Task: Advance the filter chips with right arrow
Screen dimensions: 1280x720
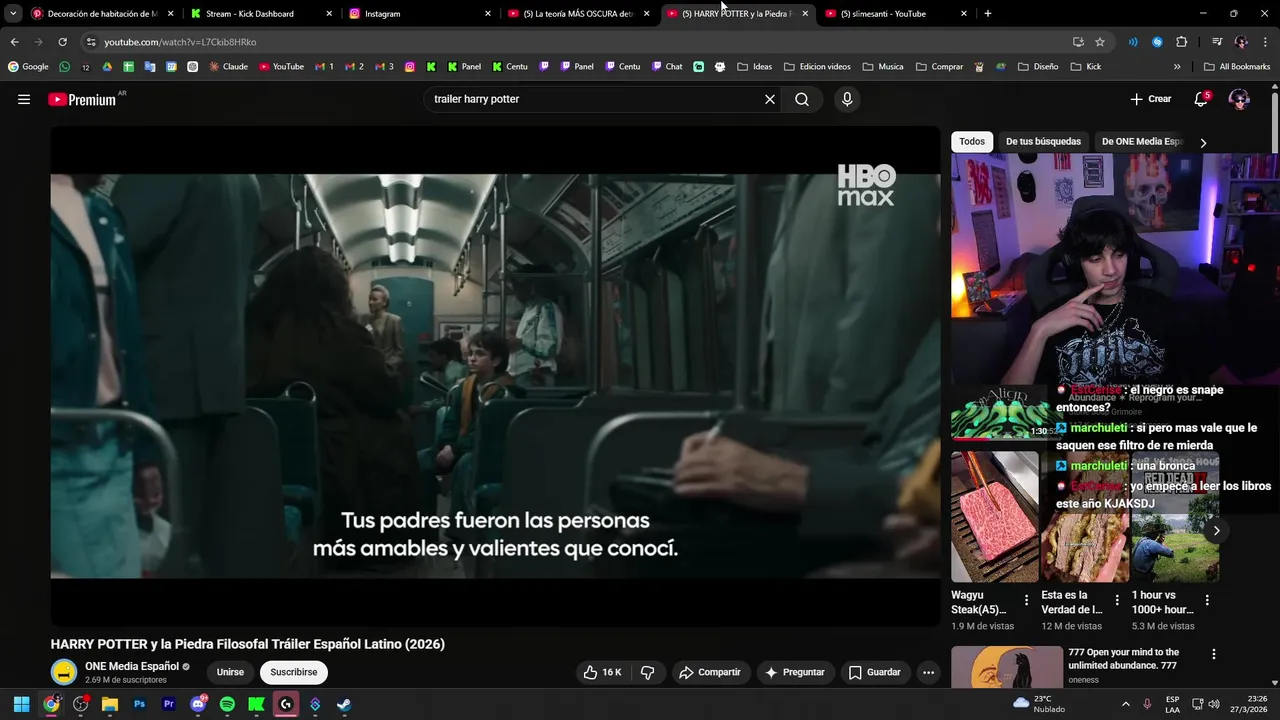Action: [x=1203, y=143]
